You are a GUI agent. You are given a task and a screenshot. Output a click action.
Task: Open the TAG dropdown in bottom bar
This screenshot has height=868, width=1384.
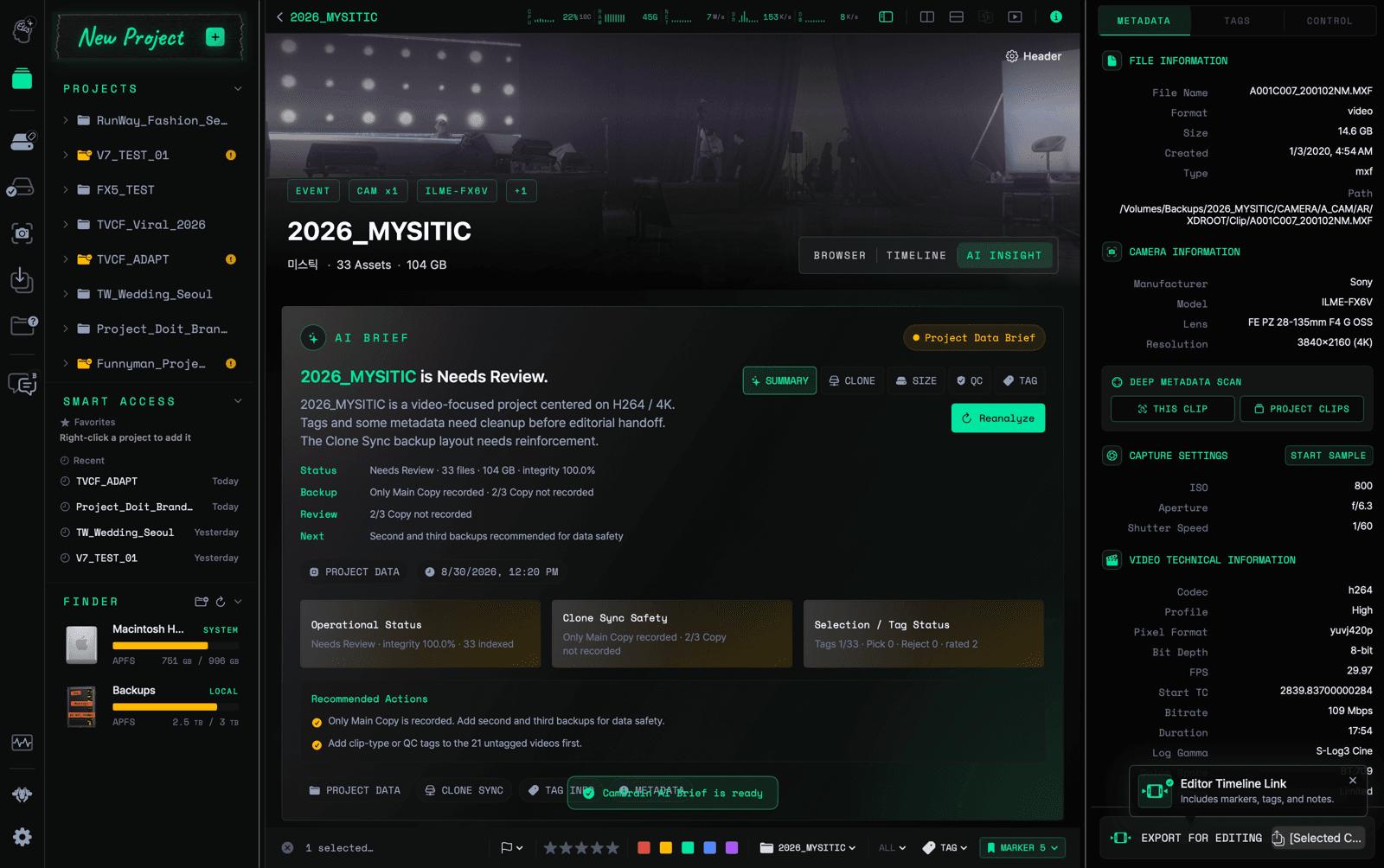click(945, 848)
